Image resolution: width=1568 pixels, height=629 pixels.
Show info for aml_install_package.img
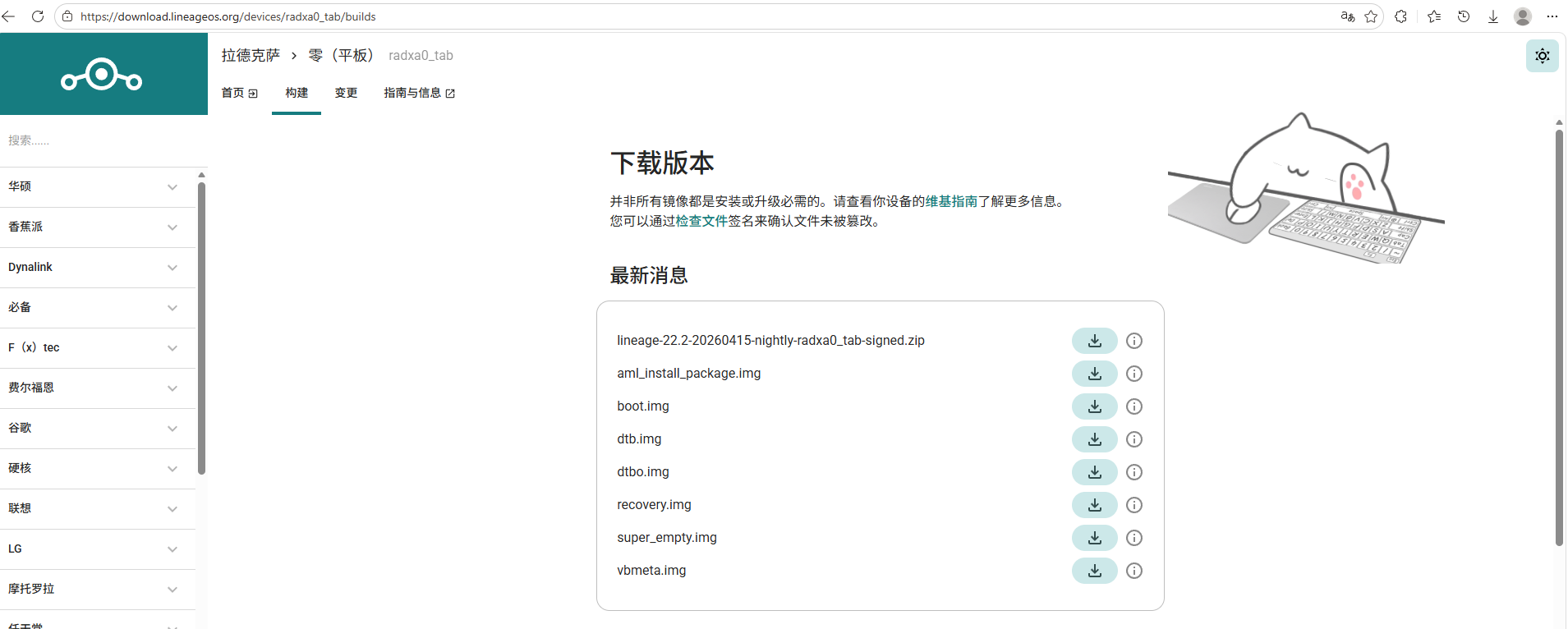click(x=1134, y=374)
